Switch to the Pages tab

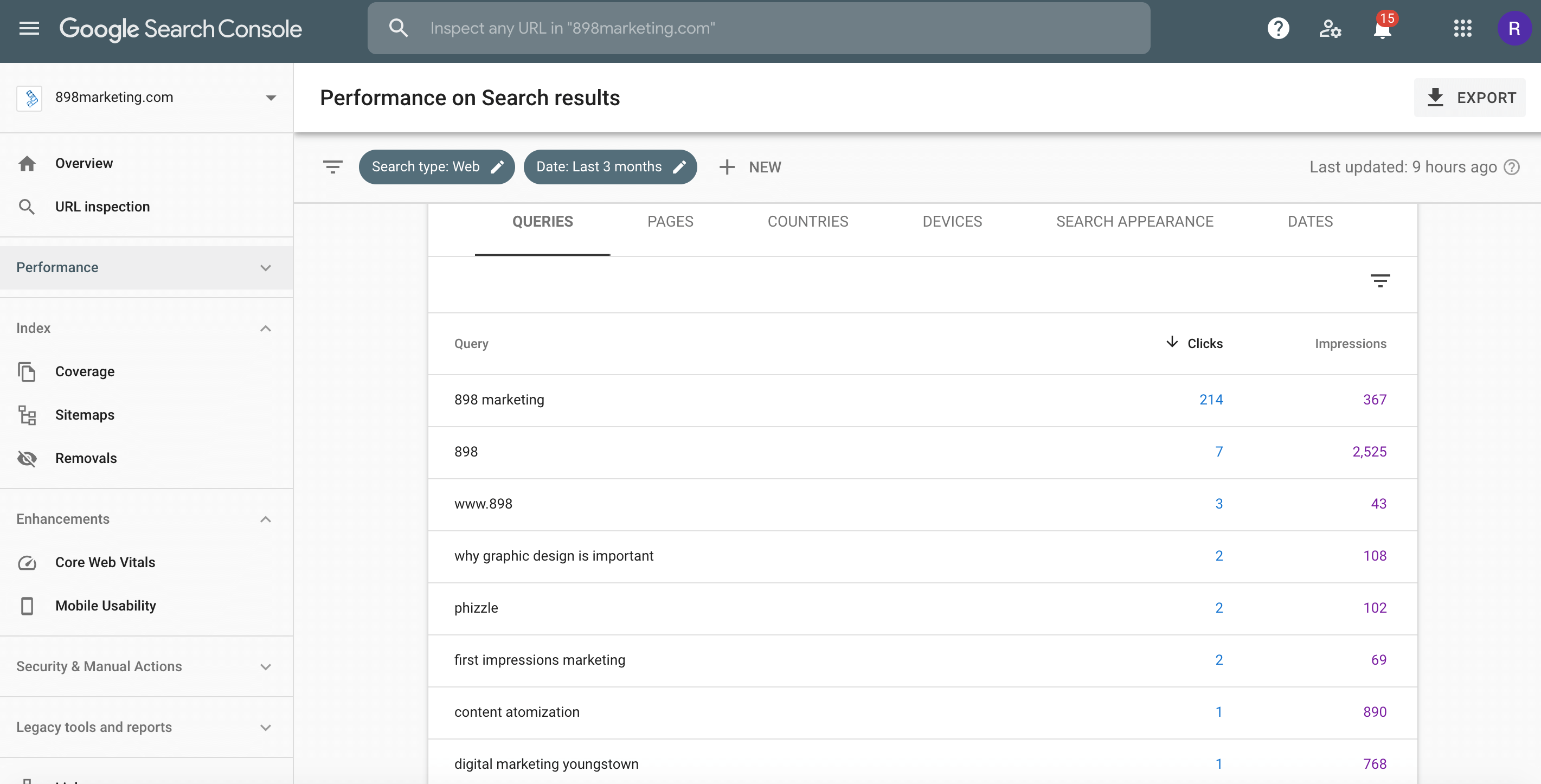pos(670,222)
